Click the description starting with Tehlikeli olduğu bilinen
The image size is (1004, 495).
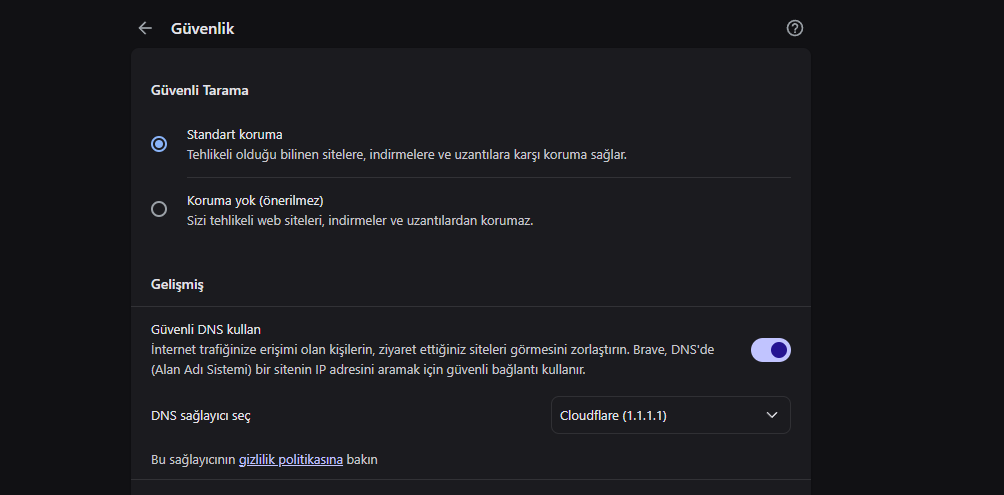[x=407, y=155]
